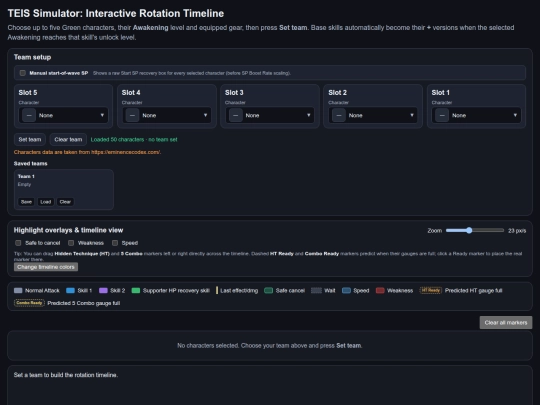Open the Slot 5 character dropdown

pos(63,115)
